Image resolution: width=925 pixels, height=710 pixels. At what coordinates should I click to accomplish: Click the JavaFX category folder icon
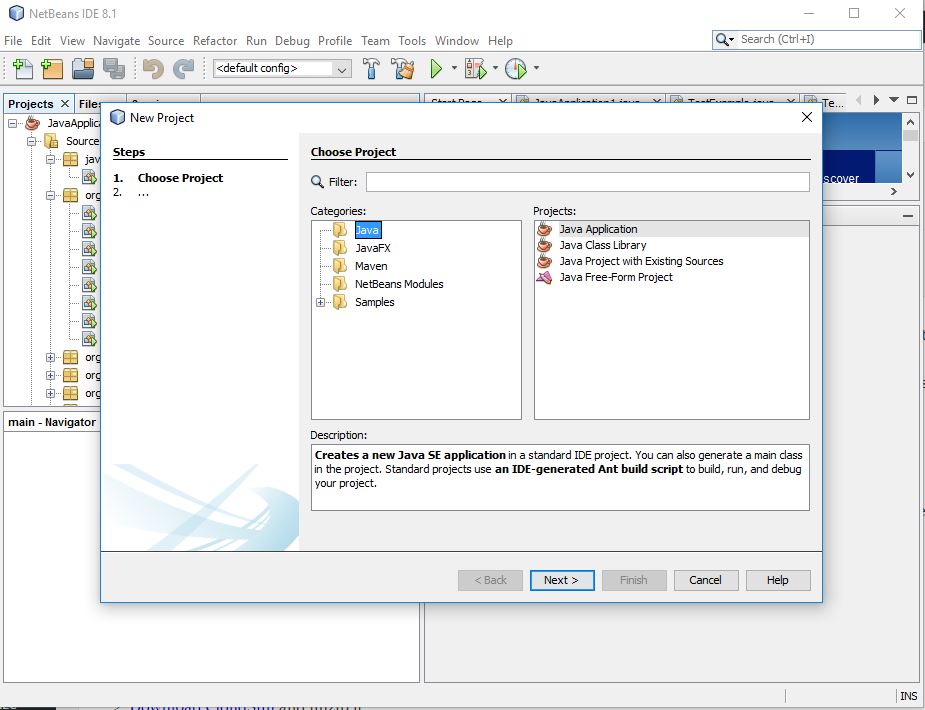340,248
